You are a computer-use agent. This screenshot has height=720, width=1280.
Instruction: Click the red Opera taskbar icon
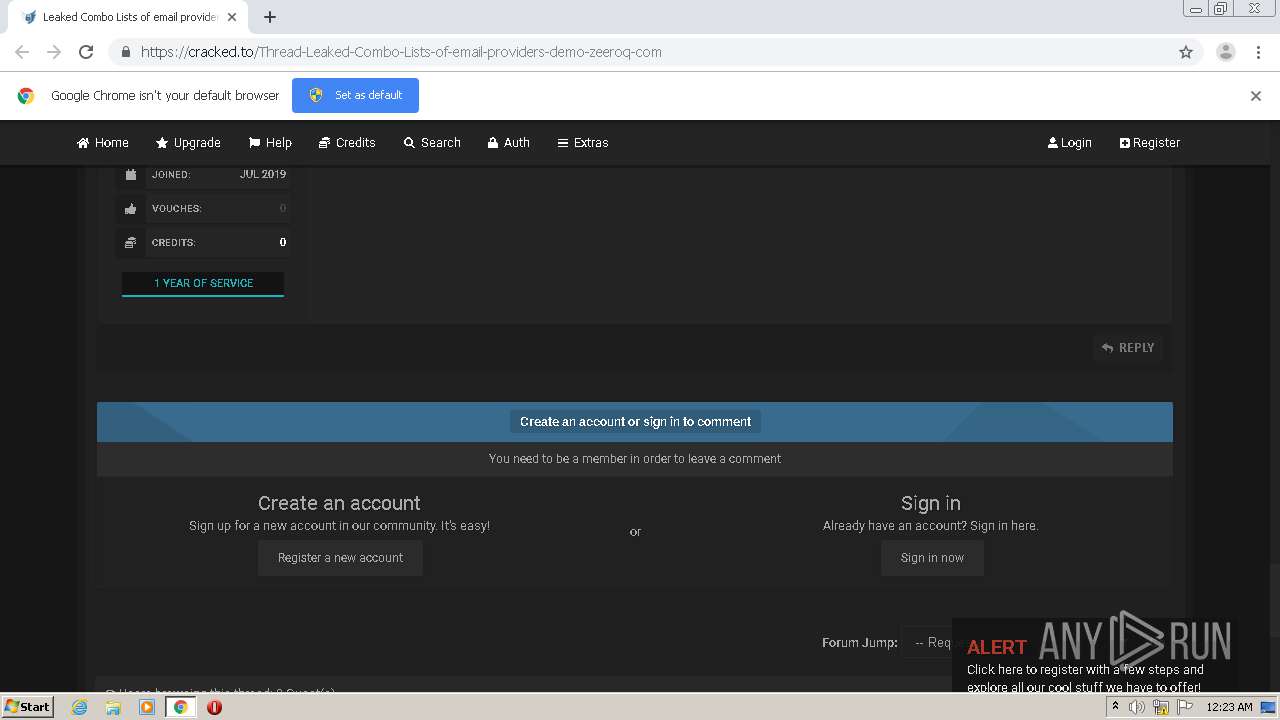point(214,707)
